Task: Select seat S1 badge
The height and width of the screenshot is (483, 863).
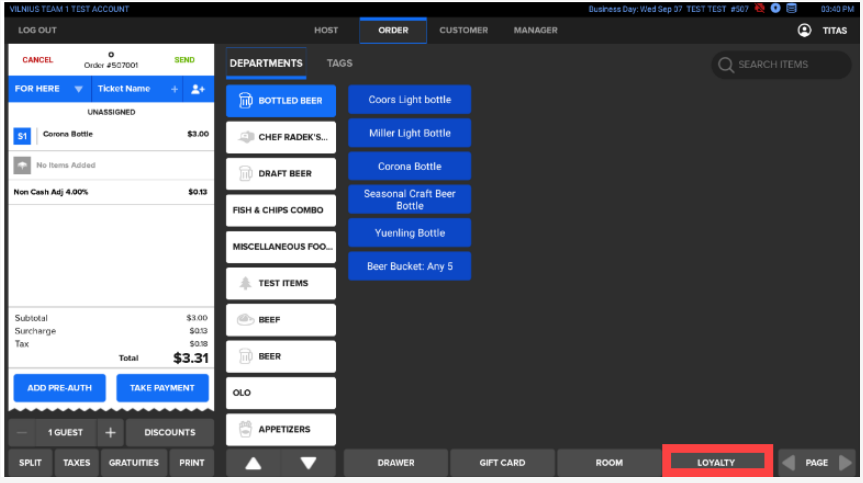Action: click(22, 136)
